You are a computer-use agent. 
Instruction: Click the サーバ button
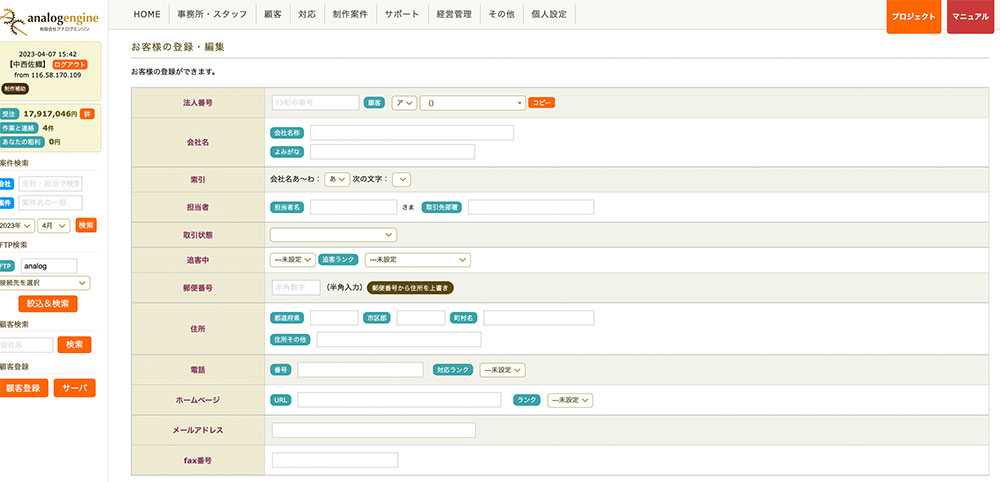[x=75, y=388]
